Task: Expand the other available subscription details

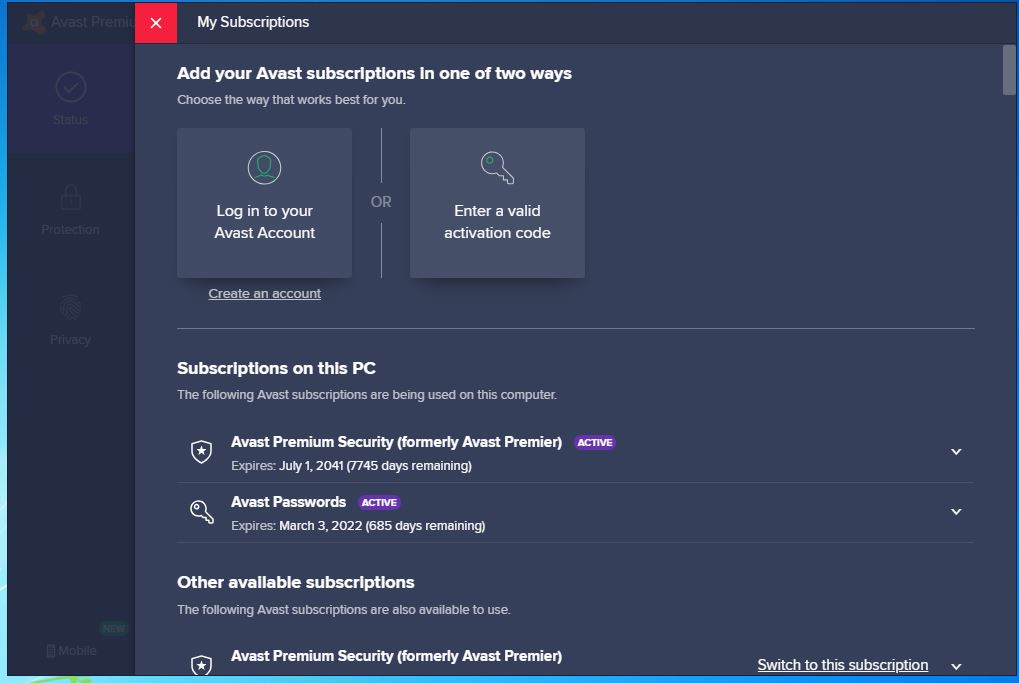Action: tap(956, 666)
